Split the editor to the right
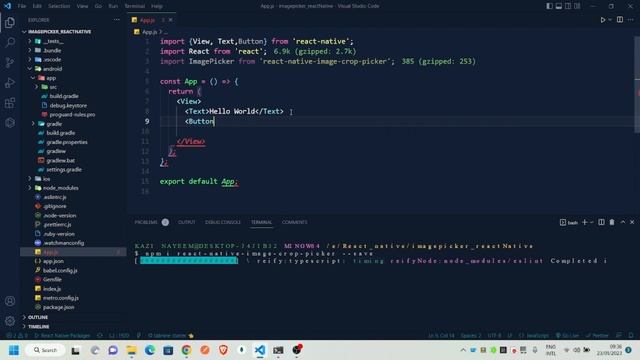 tap(620, 20)
